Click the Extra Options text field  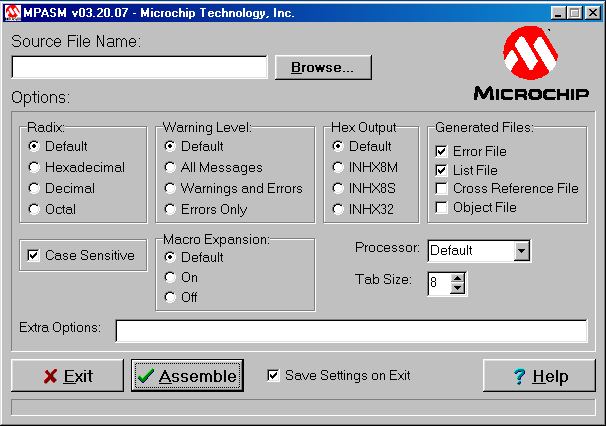[351, 331]
